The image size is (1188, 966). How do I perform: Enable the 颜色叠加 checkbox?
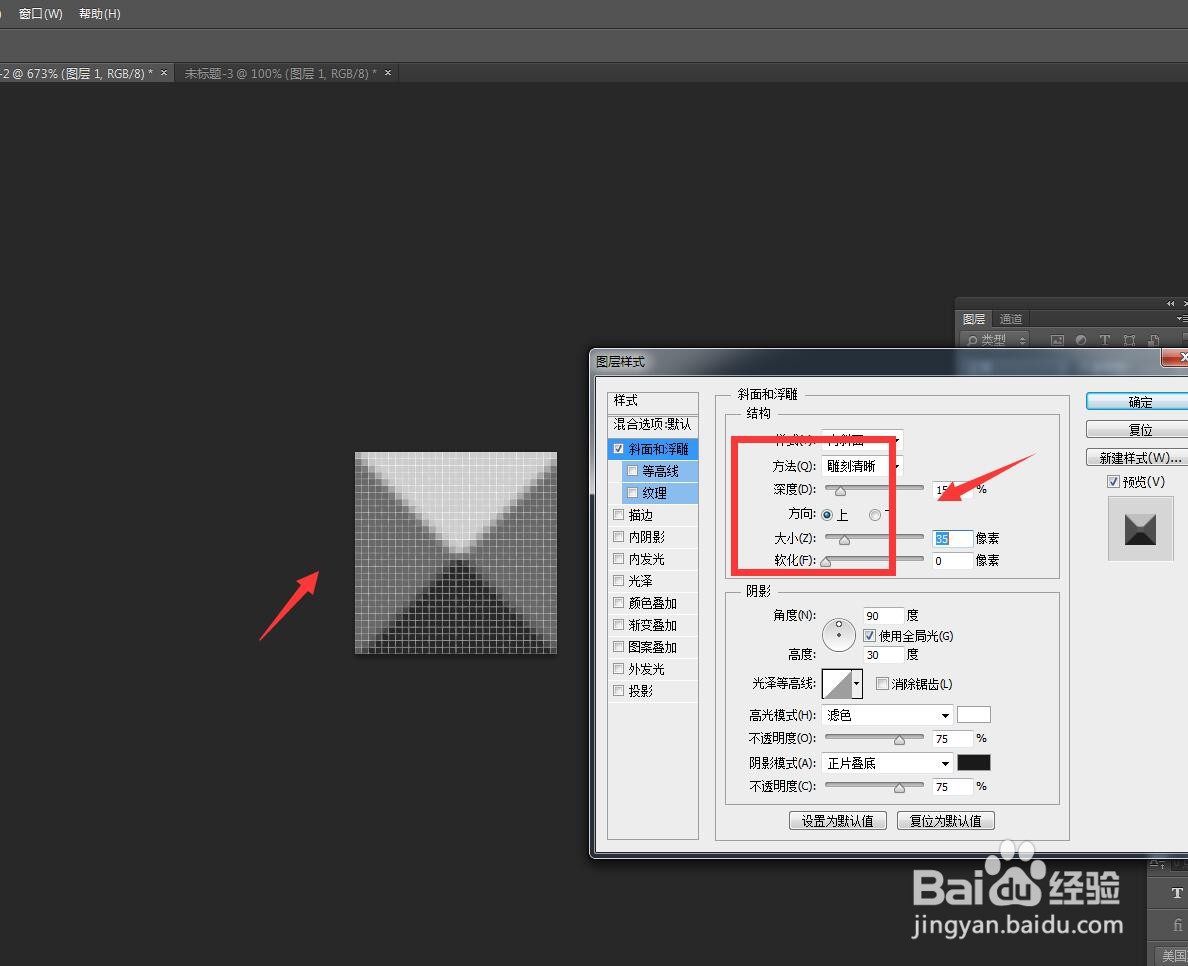(619, 602)
